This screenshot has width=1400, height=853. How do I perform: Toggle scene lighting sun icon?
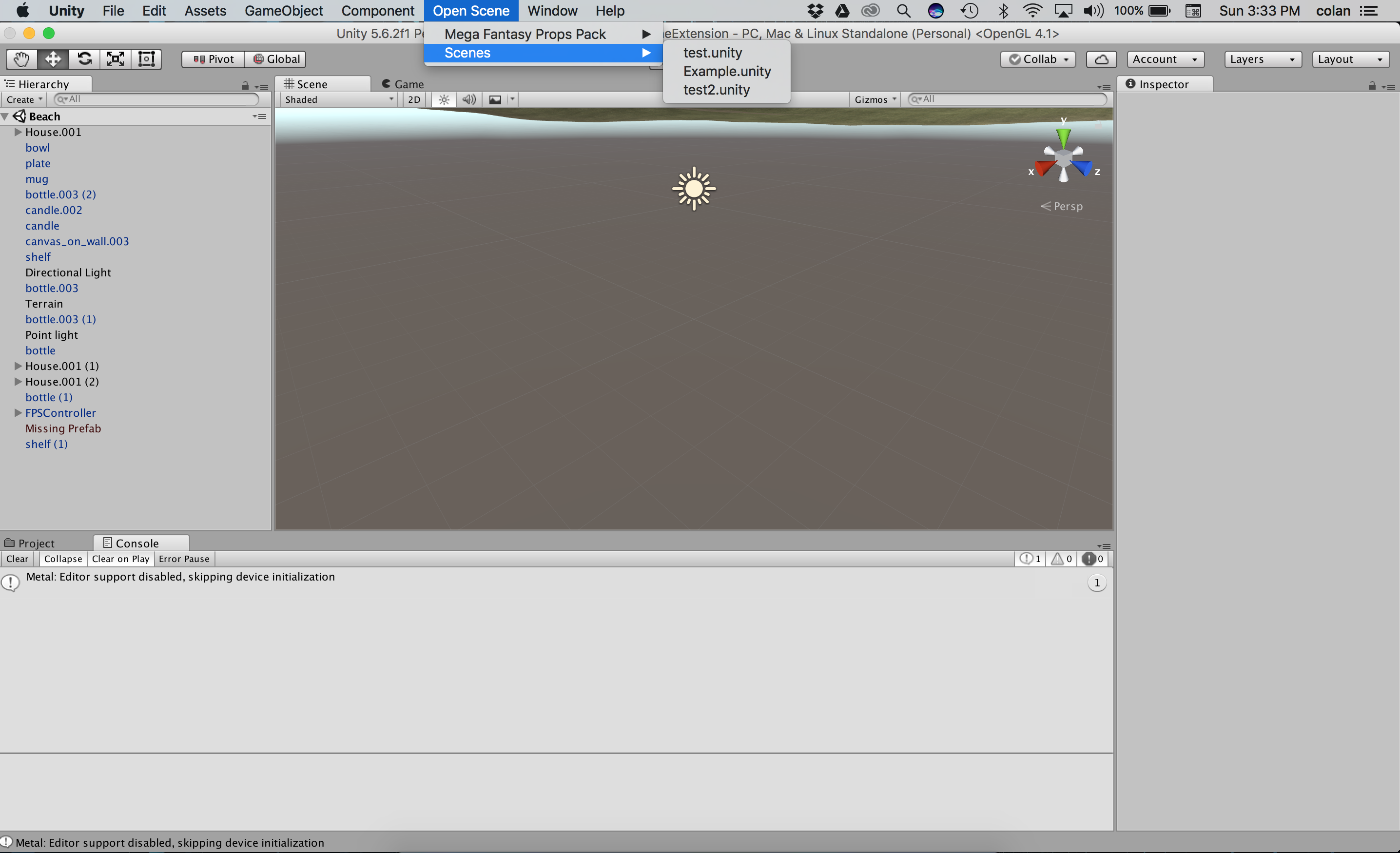444,99
